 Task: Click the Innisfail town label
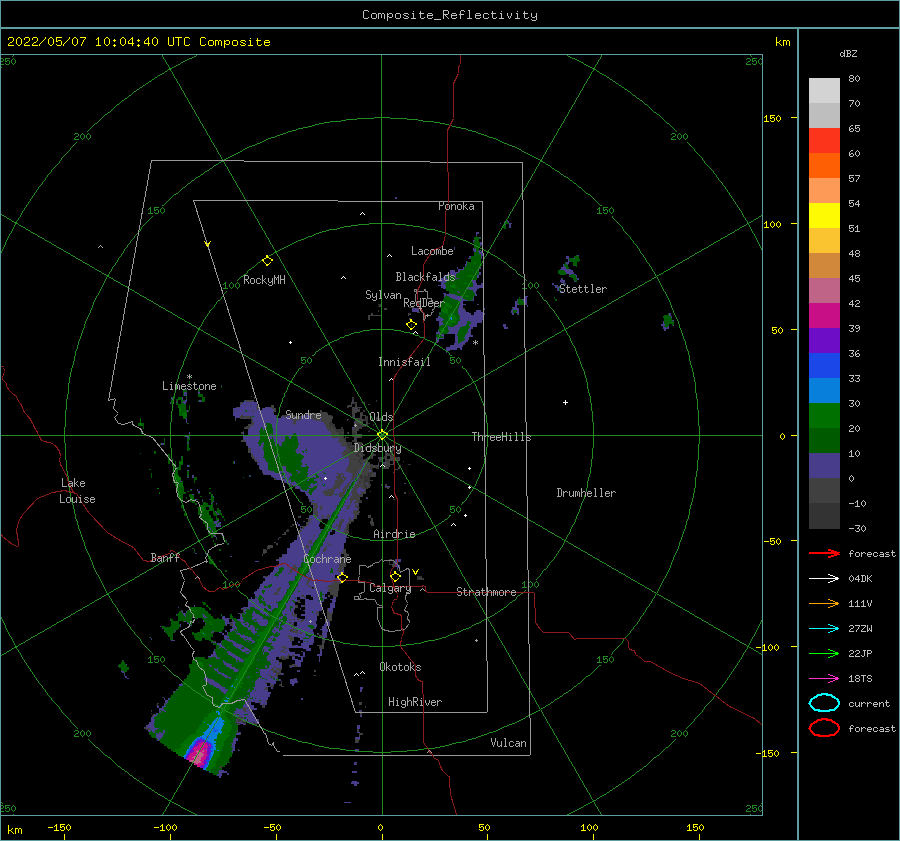click(404, 362)
